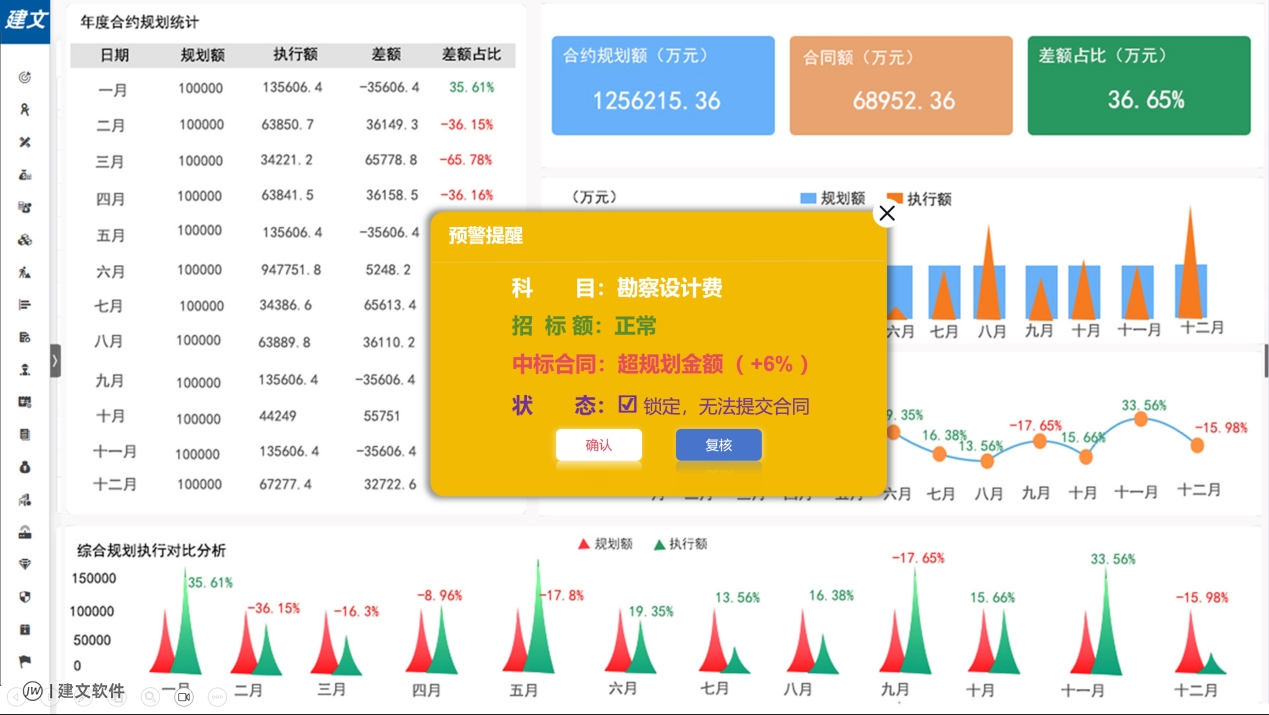Open the three-dots more options button

click(216, 696)
